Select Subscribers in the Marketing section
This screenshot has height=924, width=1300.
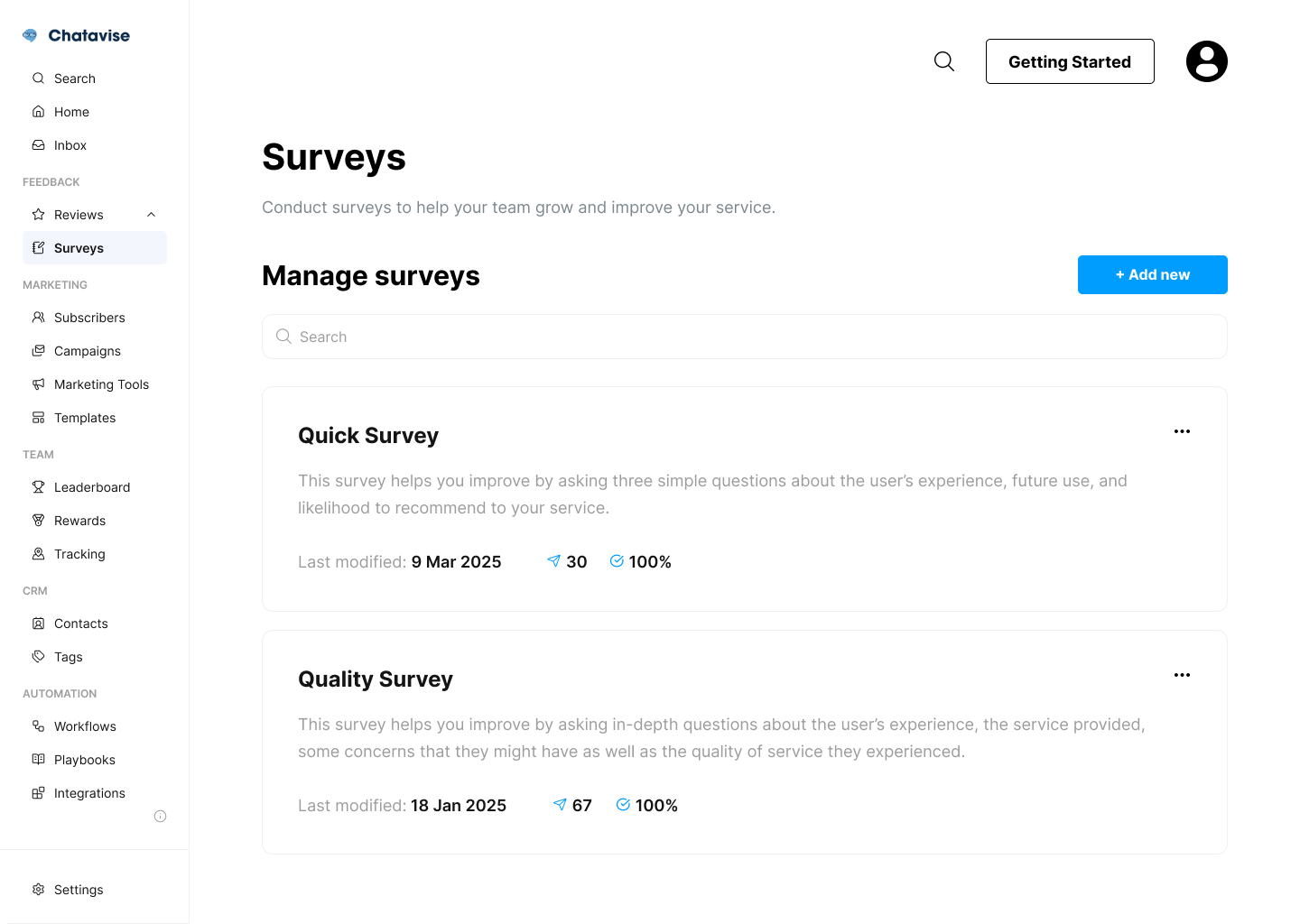pyautogui.click(x=89, y=318)
